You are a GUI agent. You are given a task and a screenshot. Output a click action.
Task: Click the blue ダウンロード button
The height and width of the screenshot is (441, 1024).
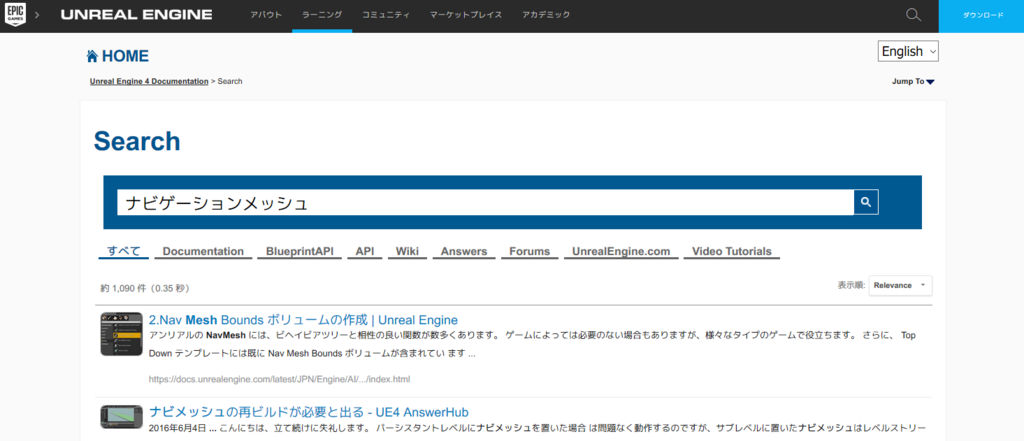point(982,16)
